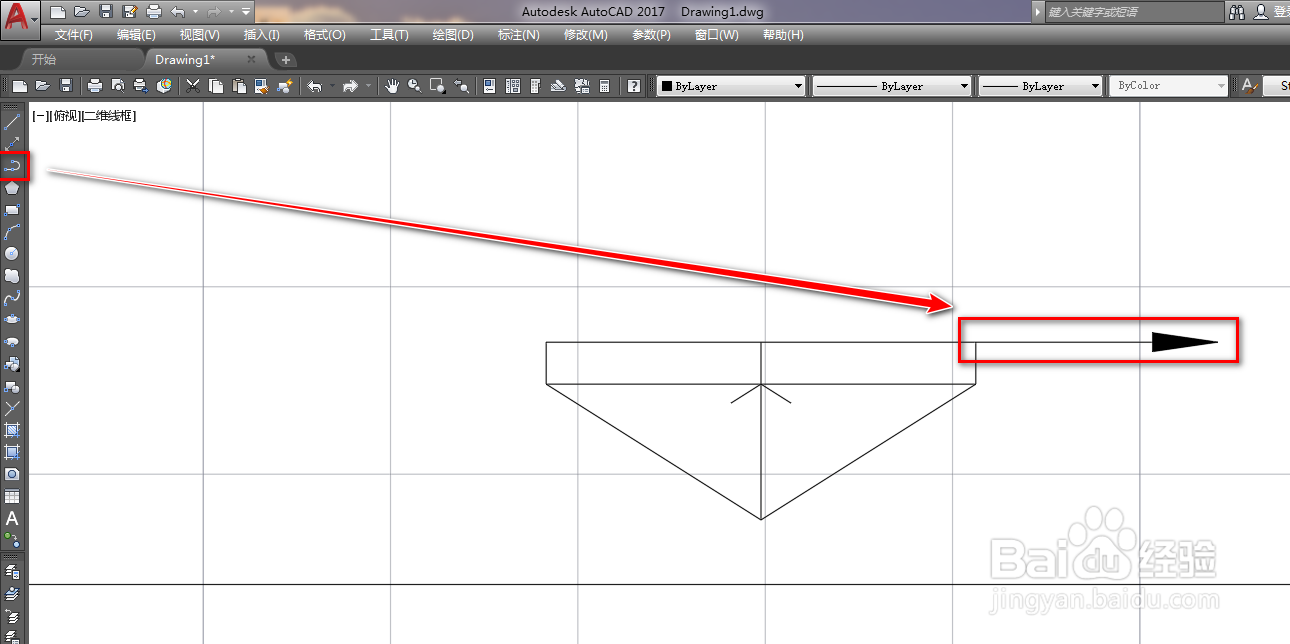Select the Line draw tool
Image resolution: width=1290 pixels, height=644 pixels.
pyautogui.click(x=12, y=122)
